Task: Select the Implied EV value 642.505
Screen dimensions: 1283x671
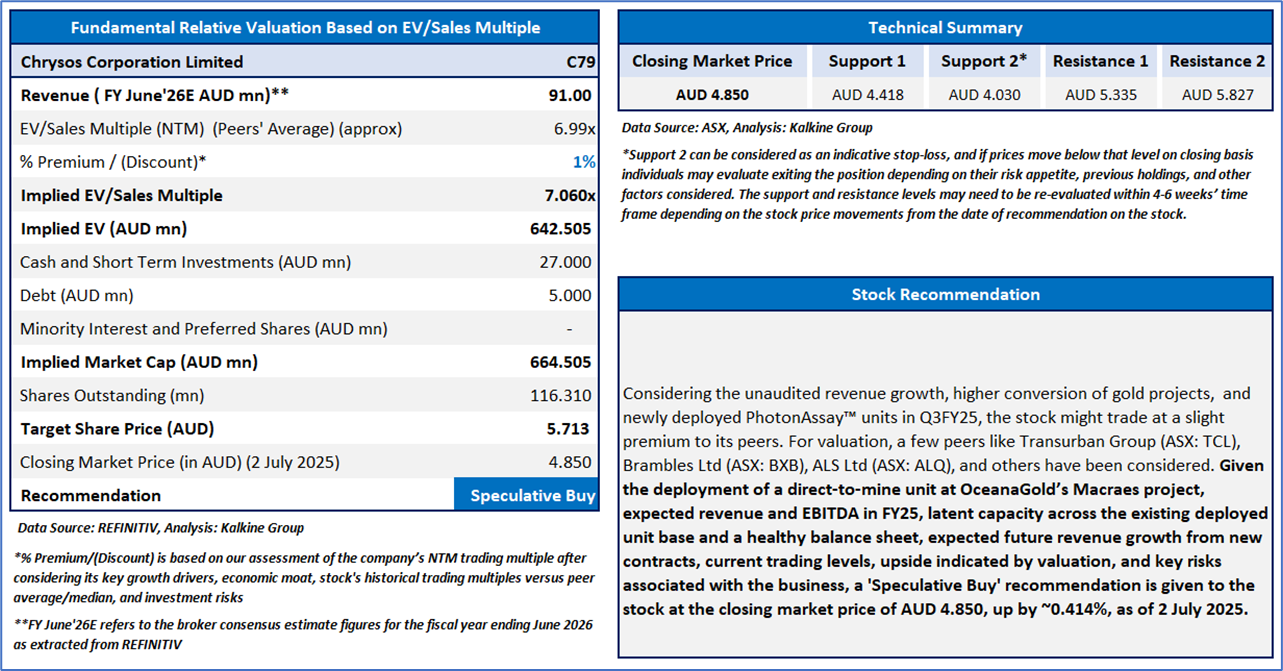Action: click(x=561, y=229)
